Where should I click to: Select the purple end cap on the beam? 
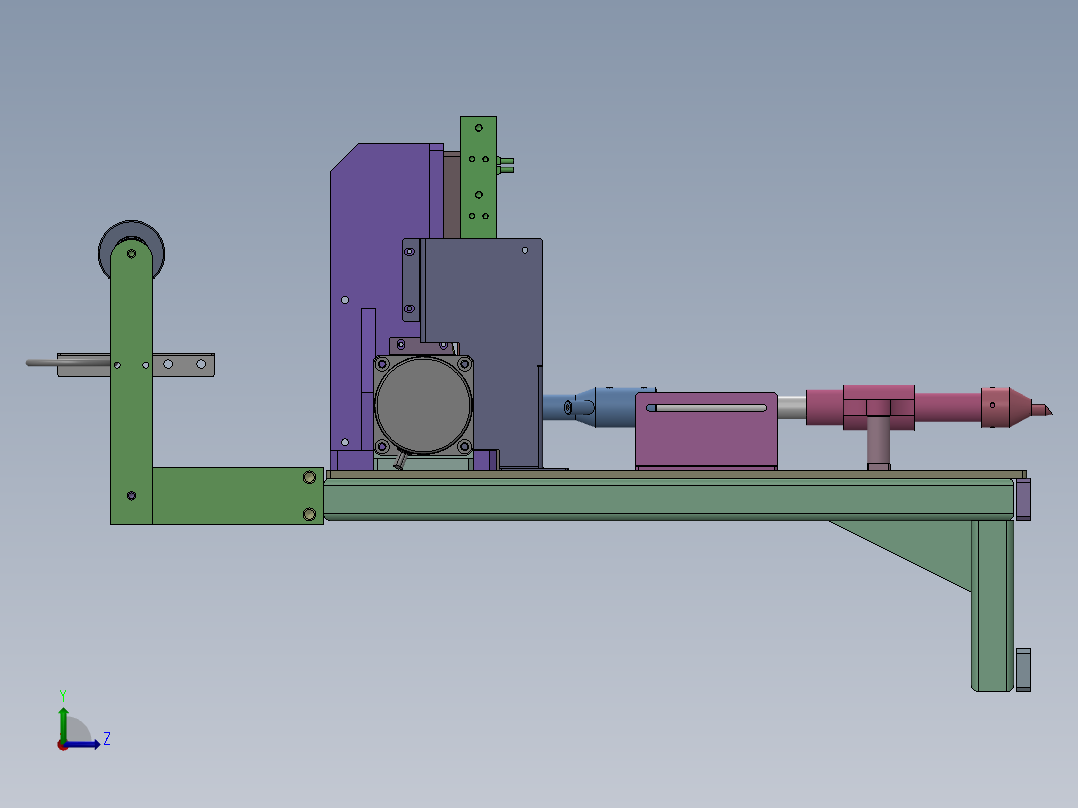1023,500
